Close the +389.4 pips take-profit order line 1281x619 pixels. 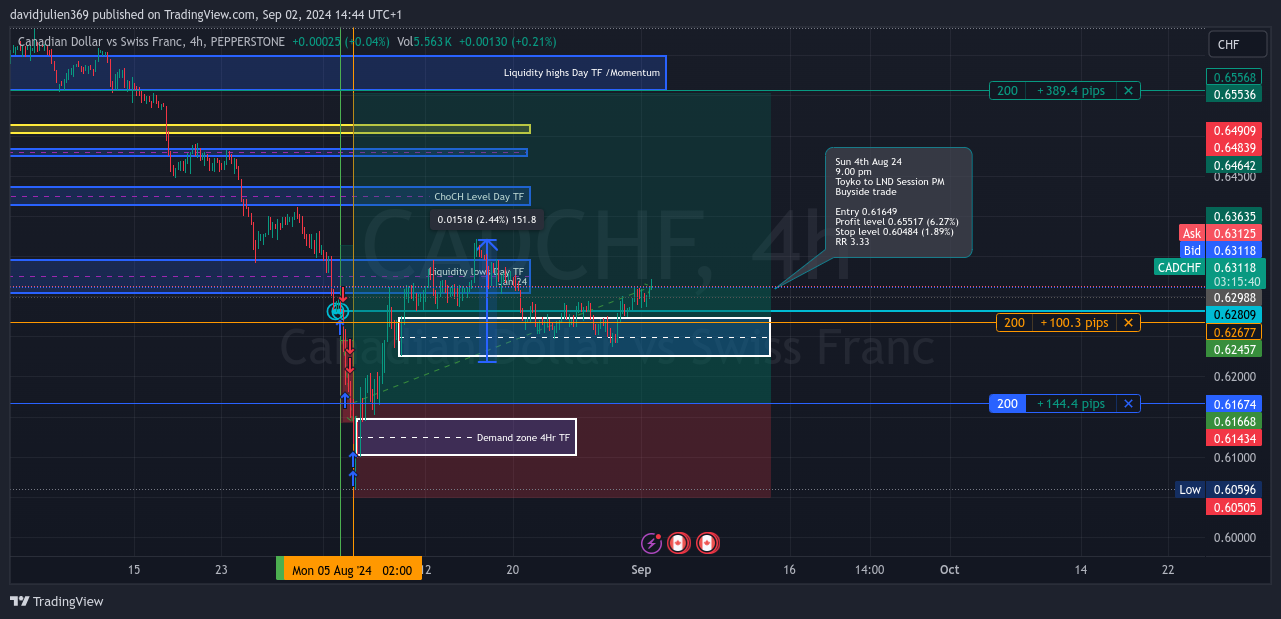coord(1128,90)
